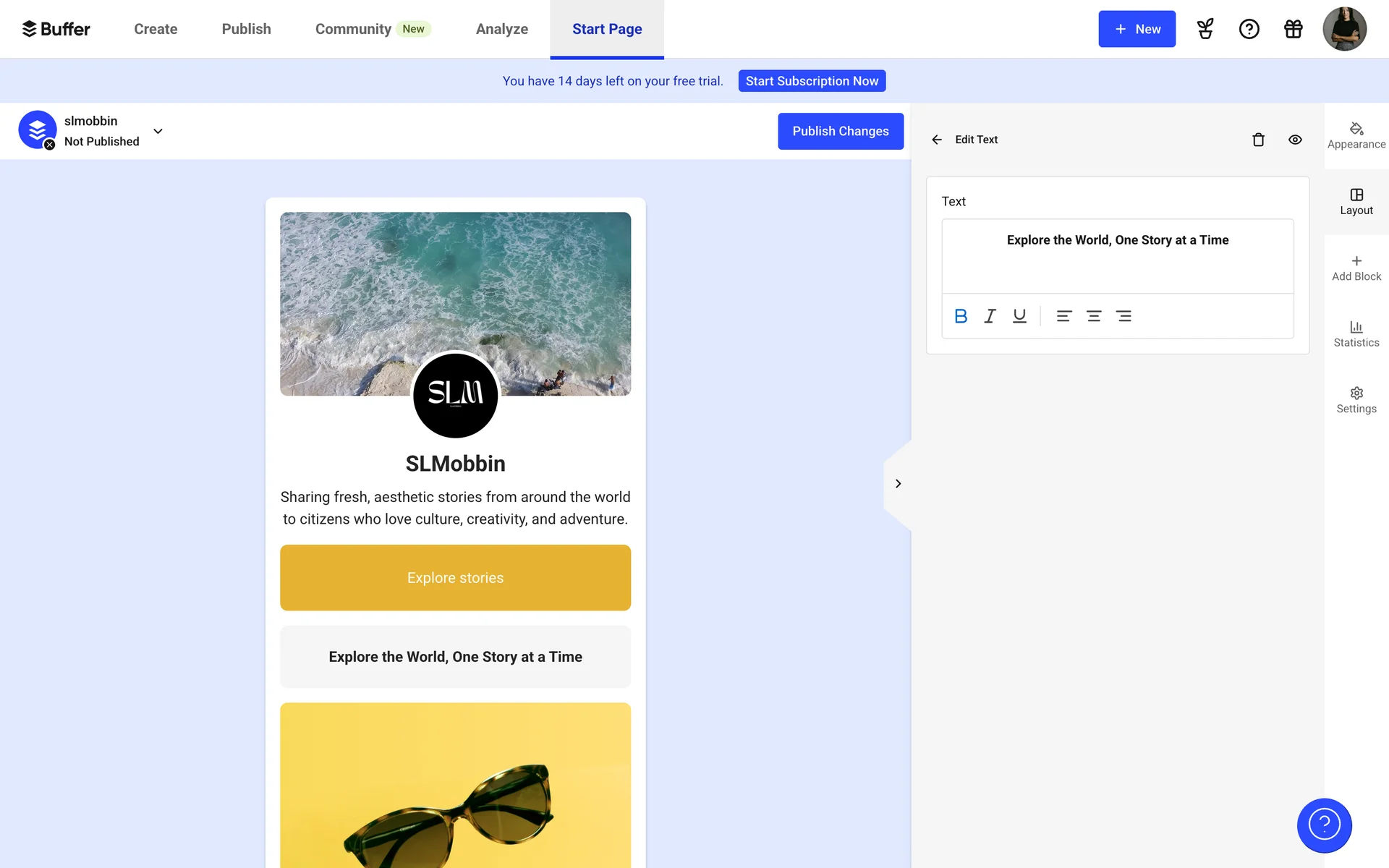Viewport: 1389px width, 868px height.
Task: Align text to the right
Action: click(x=1123, y=316)
